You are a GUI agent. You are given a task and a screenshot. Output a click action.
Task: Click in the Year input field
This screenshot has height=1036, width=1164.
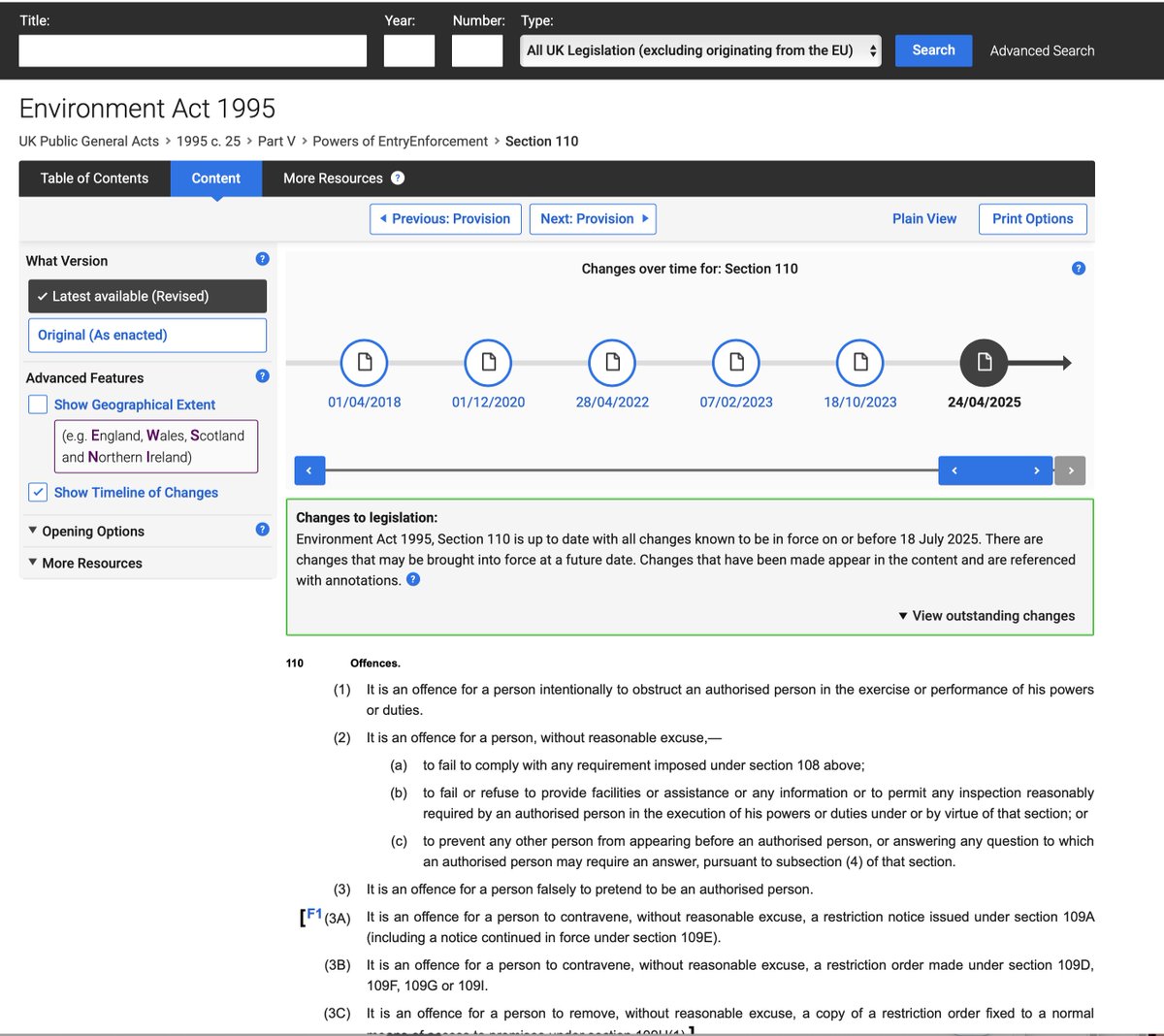pos(409,50)
